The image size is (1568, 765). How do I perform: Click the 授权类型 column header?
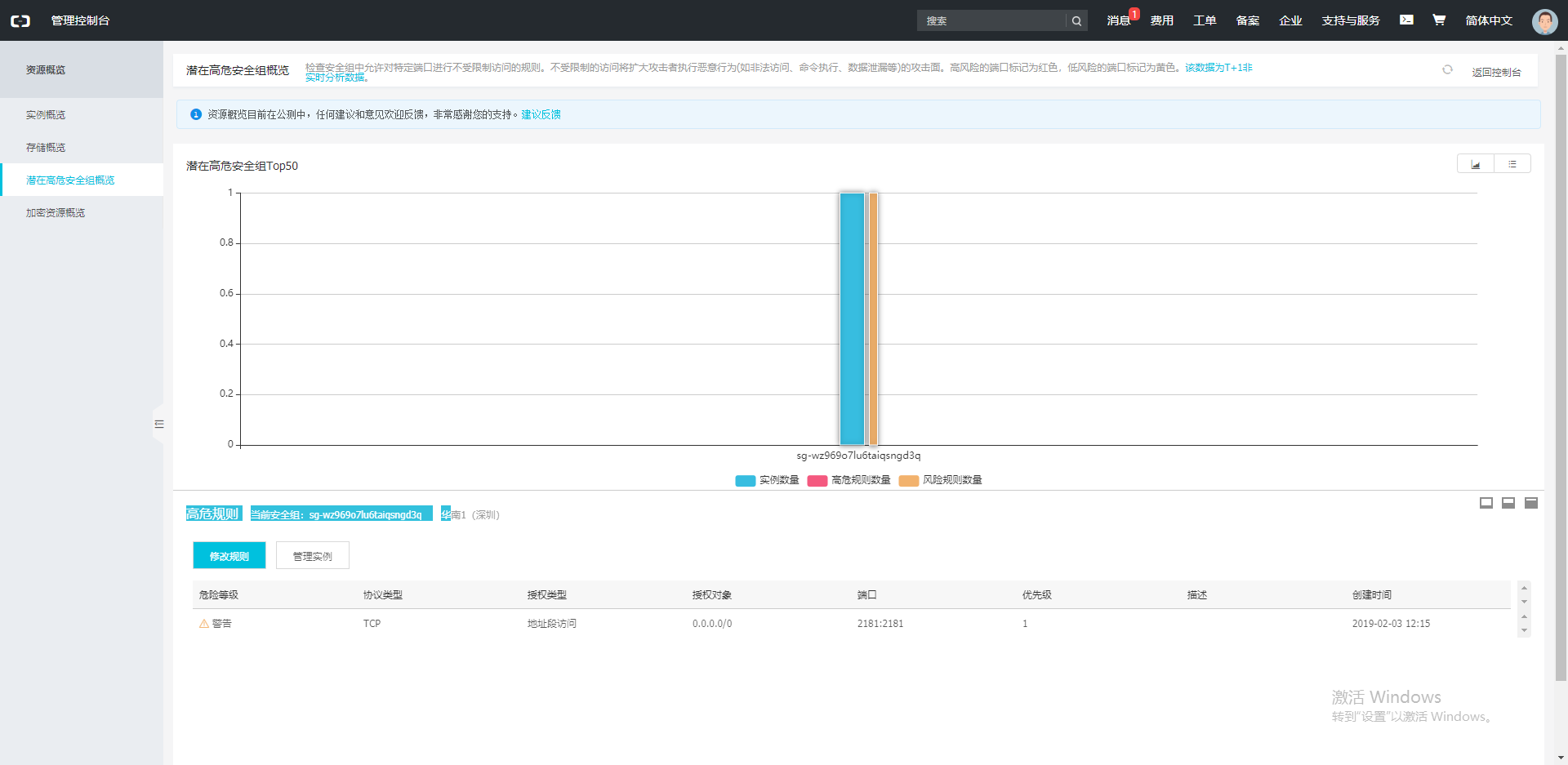point(547,595)
